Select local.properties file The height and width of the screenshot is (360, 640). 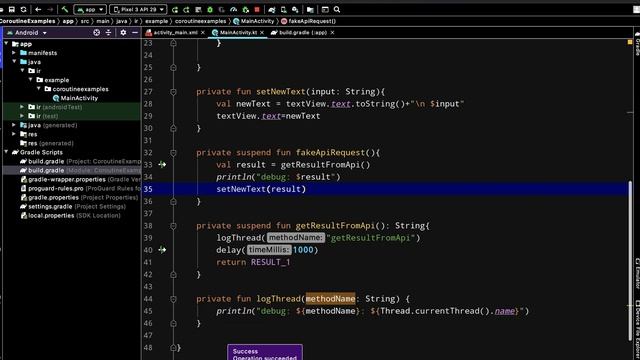coord(70,216)
